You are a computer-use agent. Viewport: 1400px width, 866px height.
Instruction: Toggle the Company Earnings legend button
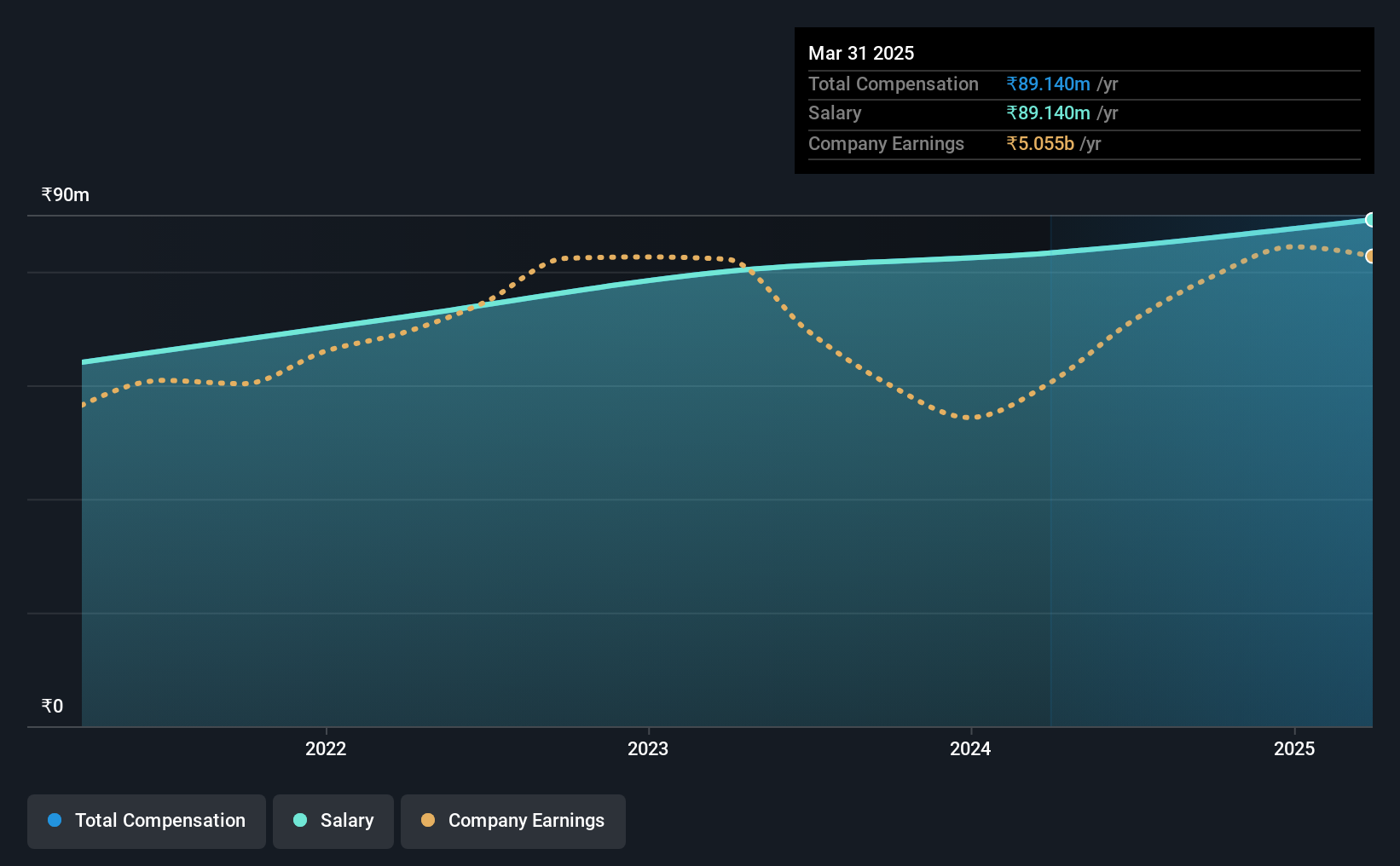pyautogui.click(x=513, y=821)
